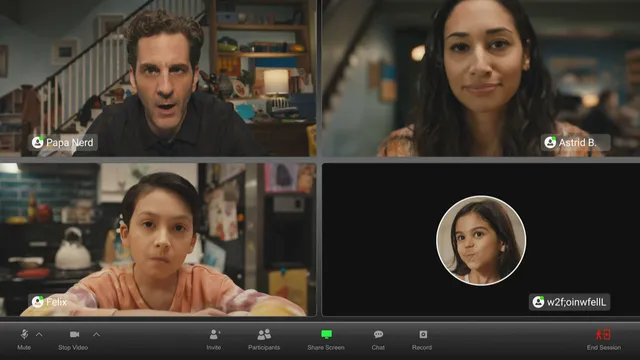The image size is (640, 360).
Task: Stop the video camera
Action: point(73,340)
